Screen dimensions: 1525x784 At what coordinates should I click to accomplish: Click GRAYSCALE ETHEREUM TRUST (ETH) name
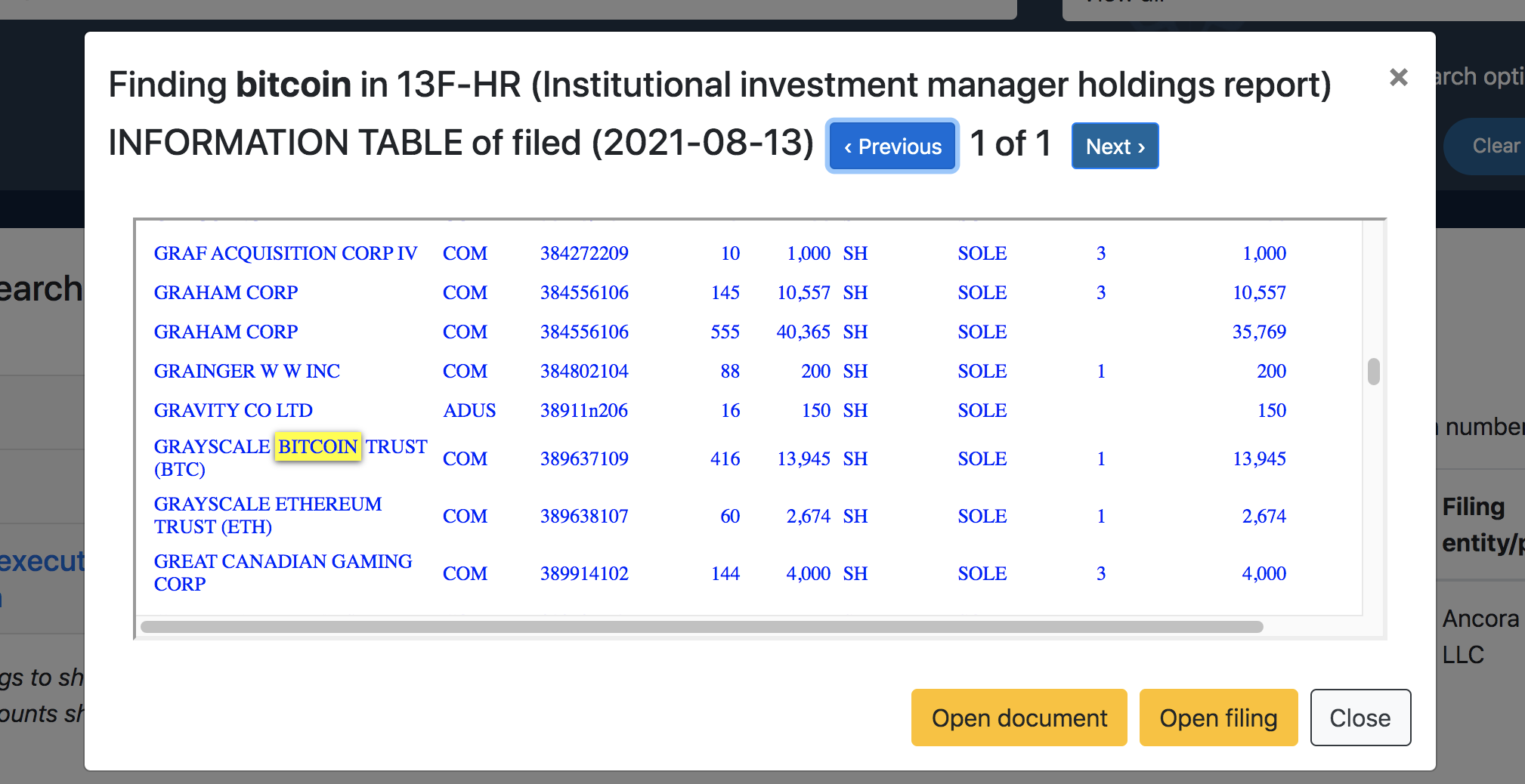point(268,515)
